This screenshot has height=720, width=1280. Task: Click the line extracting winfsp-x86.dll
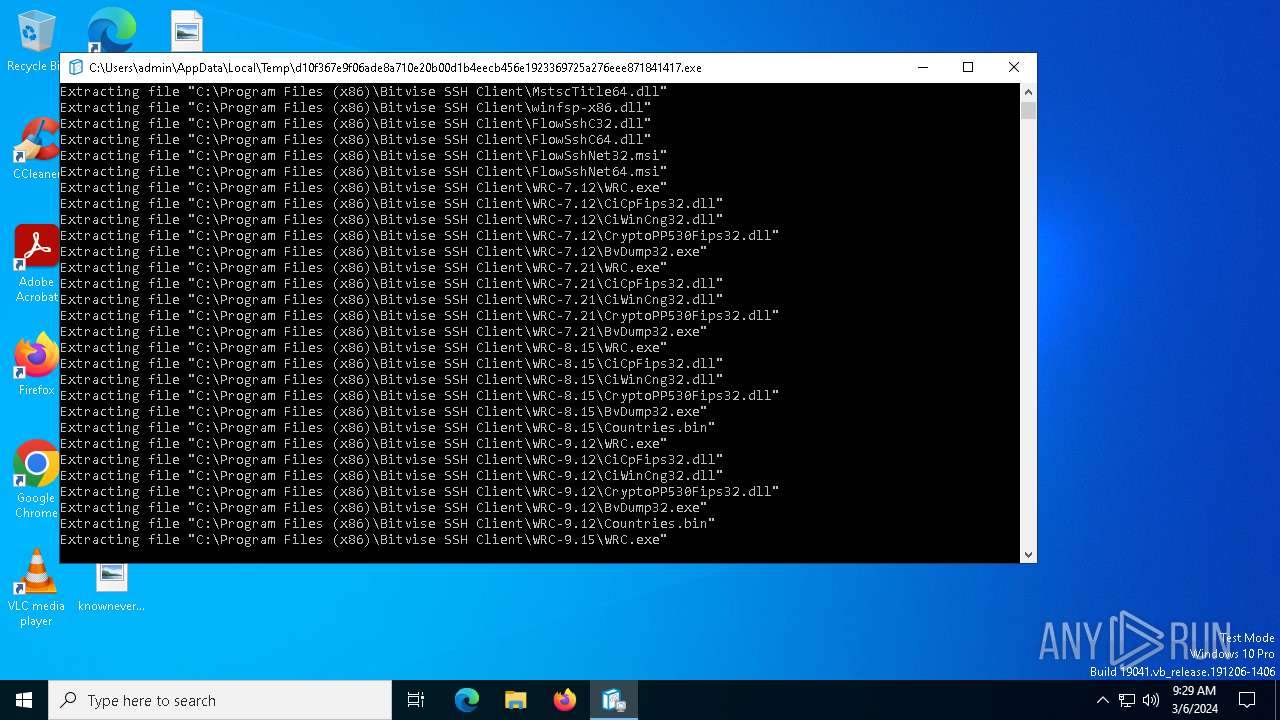click(355, 108)
